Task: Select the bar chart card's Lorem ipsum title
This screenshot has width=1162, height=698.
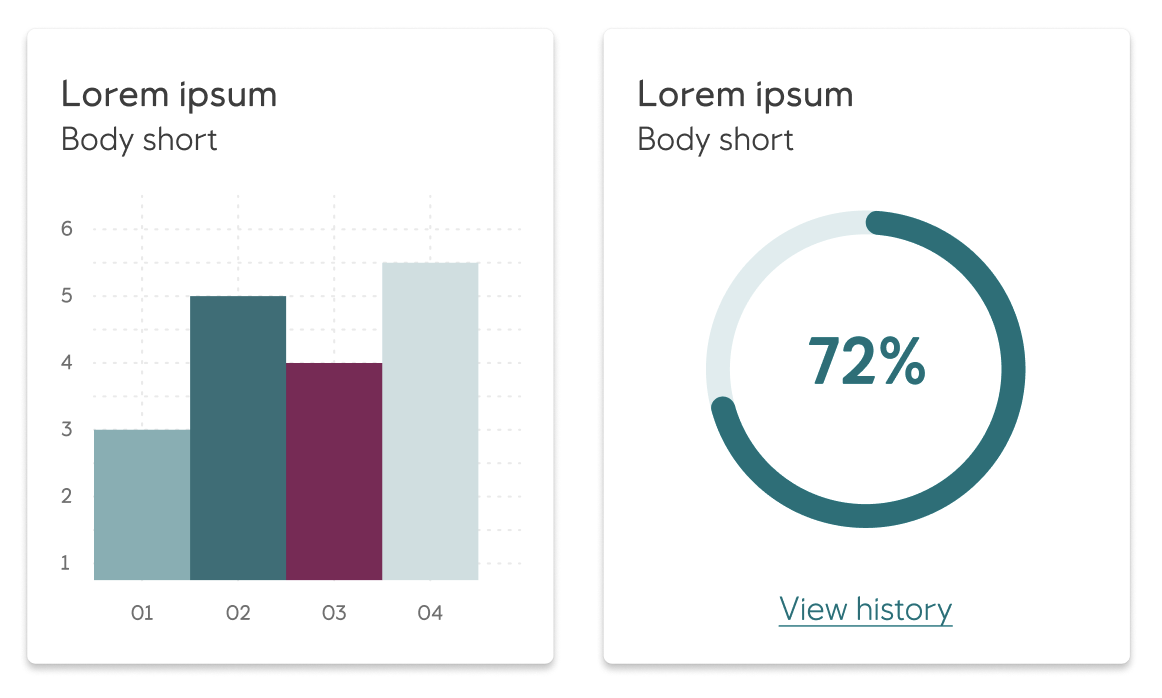Action: pyautogui.click(x=169, y=94)
